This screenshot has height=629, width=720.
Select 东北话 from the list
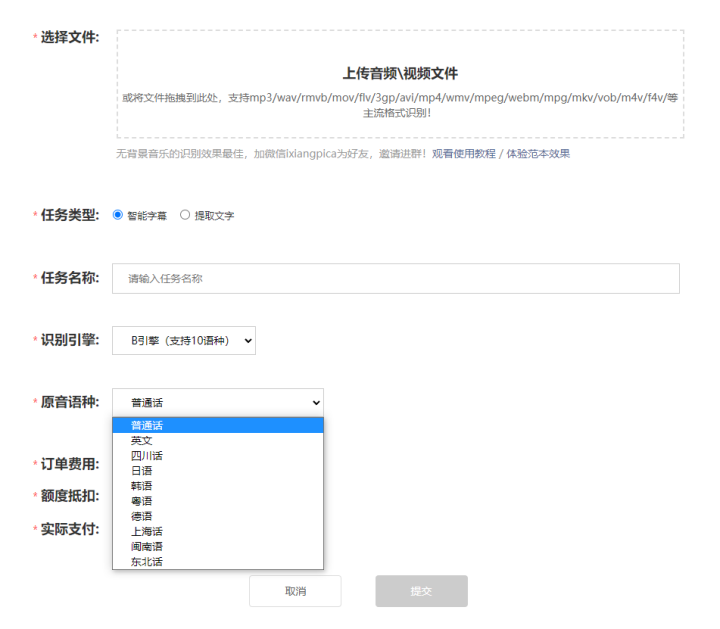point(218,562)
